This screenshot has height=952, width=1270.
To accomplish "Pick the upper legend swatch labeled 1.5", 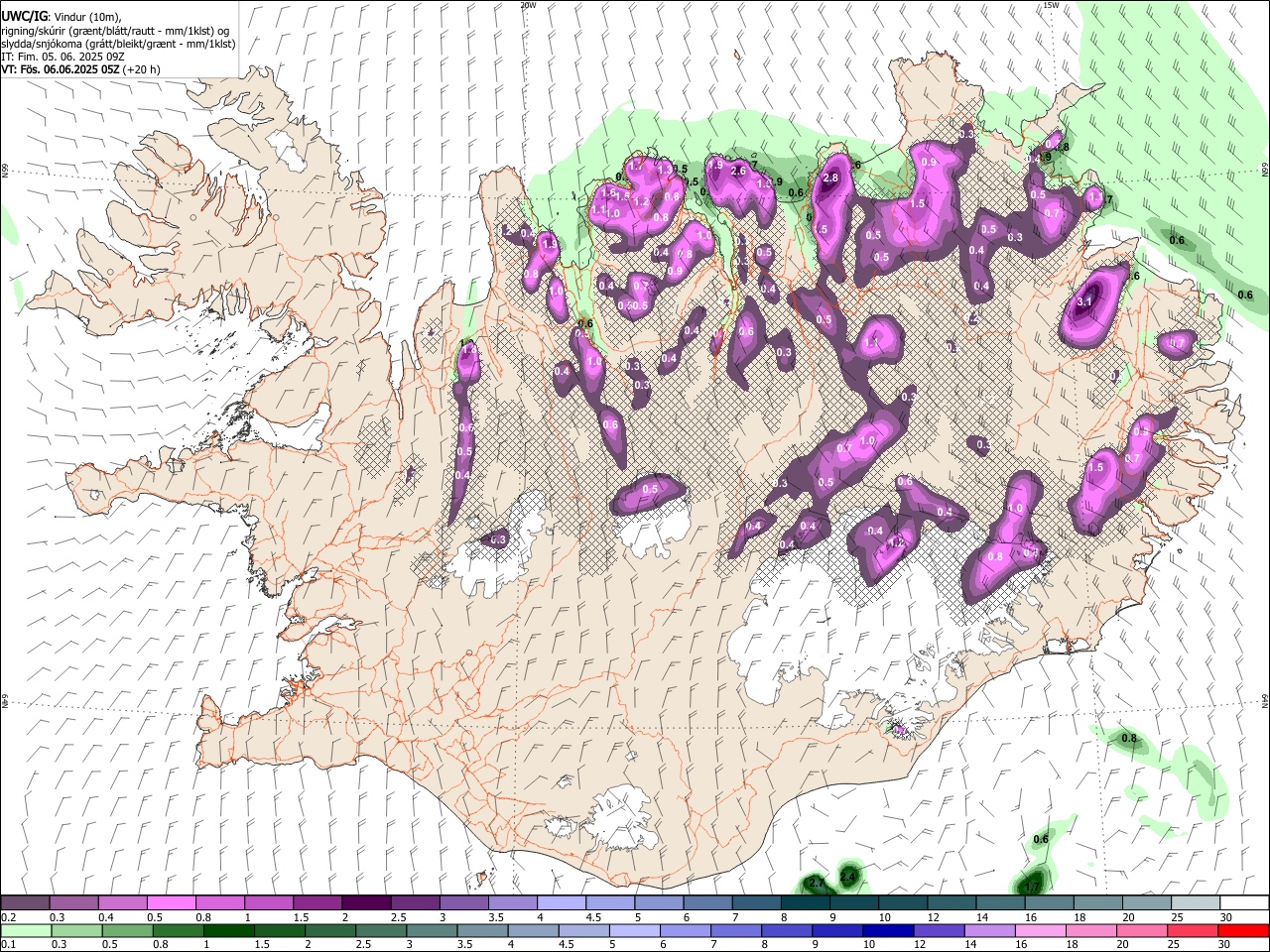I will 317,903.
